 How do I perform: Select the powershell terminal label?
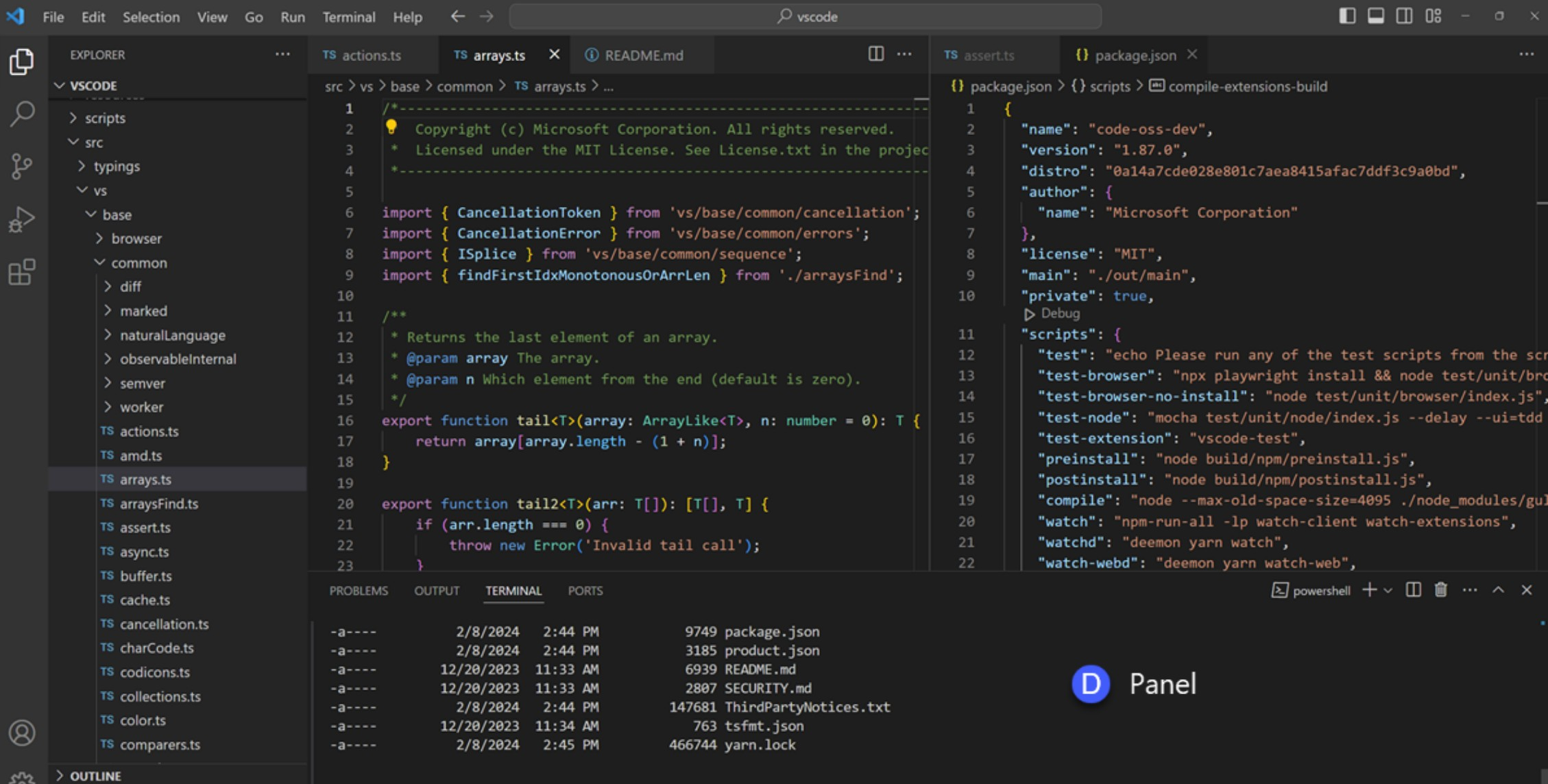tap(1311, 591)
